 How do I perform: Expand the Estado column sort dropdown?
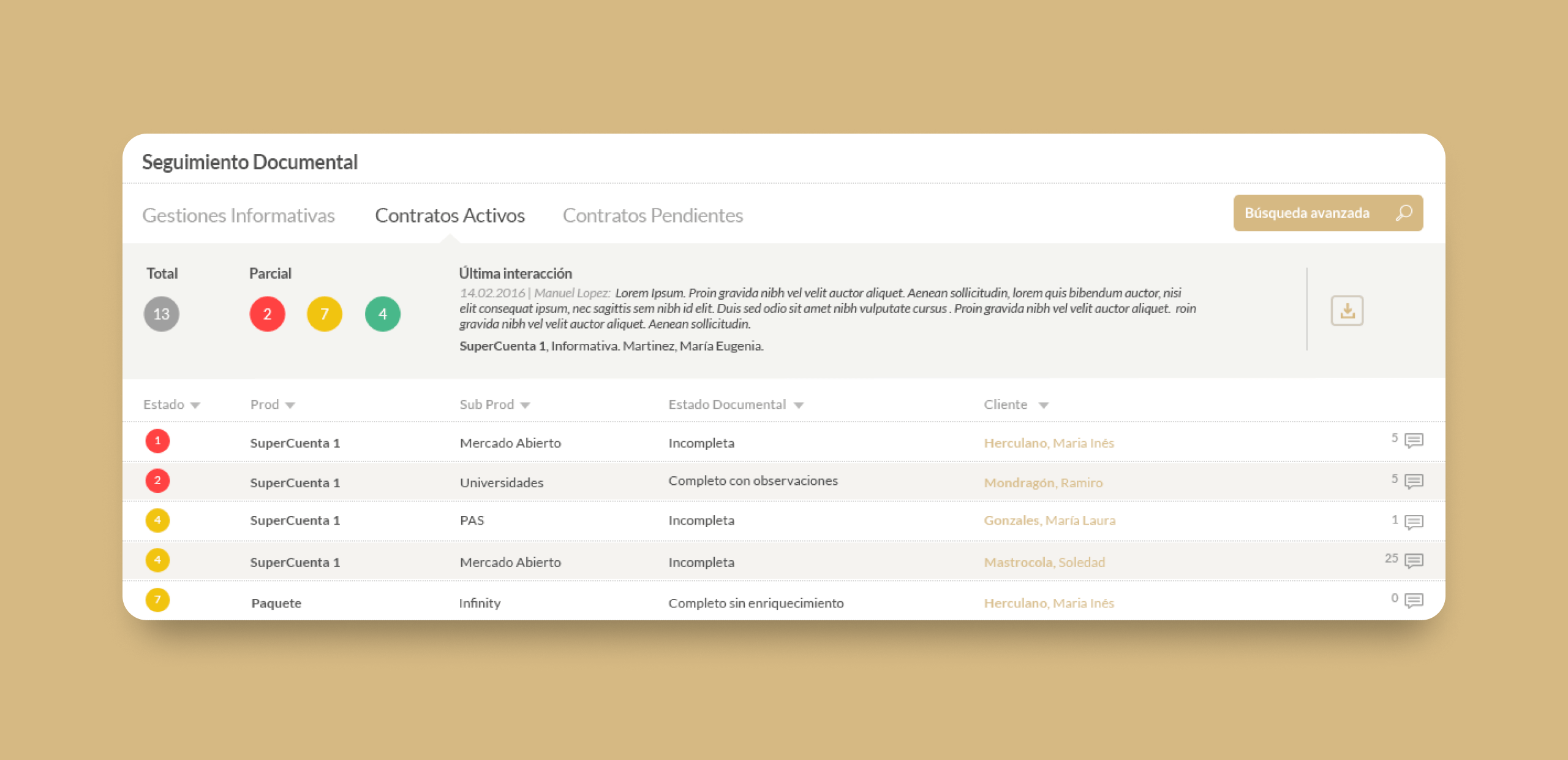[195, 405]
